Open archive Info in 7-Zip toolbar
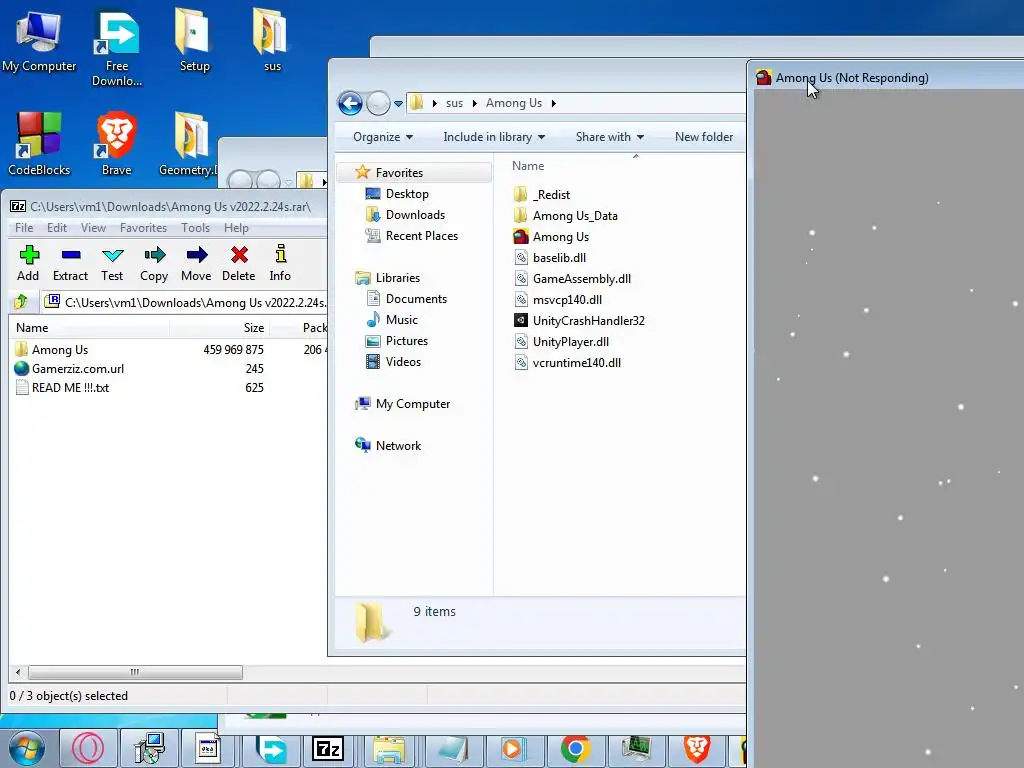This screenshot has width=1024, height=768. coord(280,263)
